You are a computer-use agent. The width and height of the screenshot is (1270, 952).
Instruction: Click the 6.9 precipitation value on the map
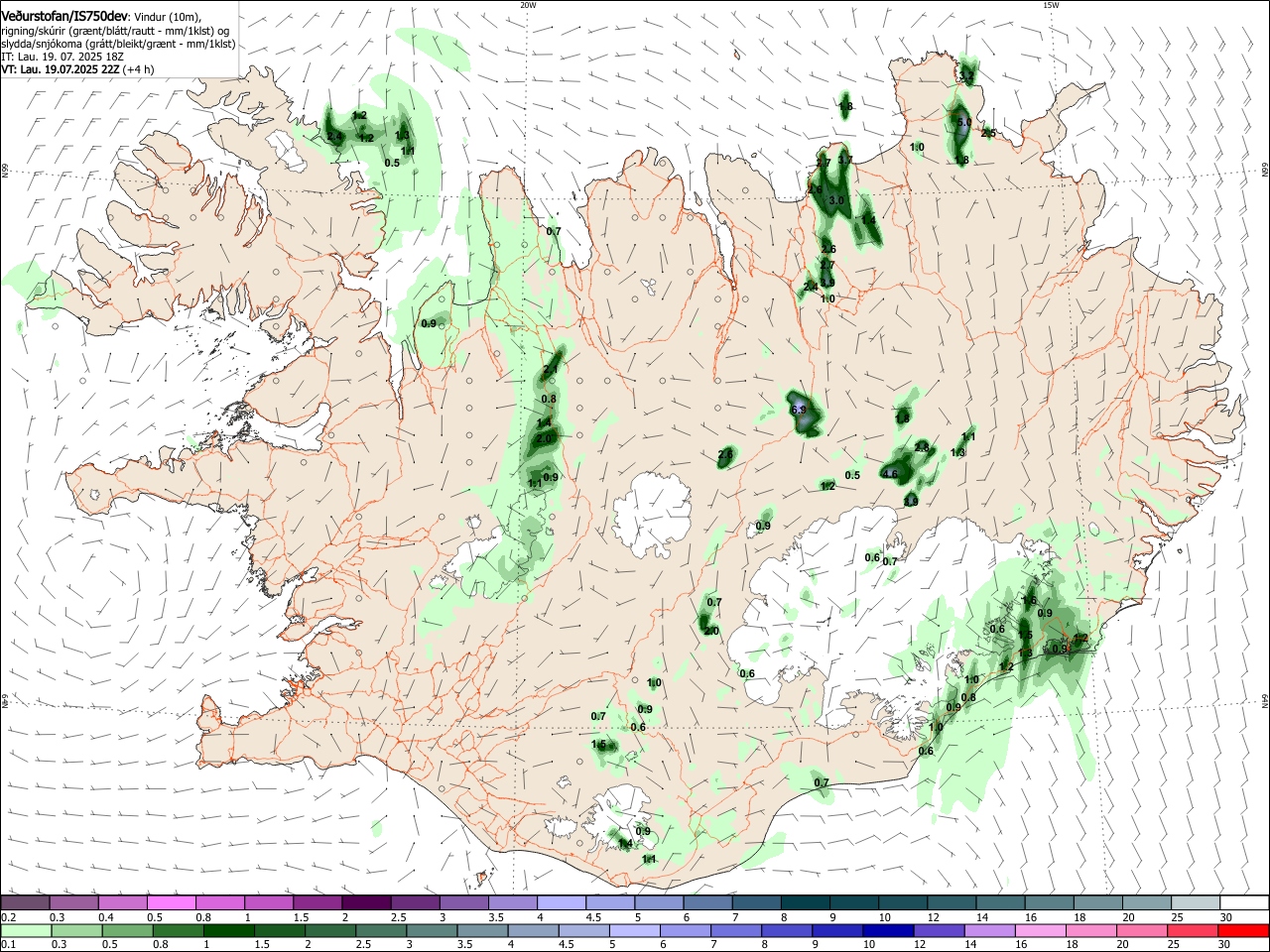tap(798, 410)
